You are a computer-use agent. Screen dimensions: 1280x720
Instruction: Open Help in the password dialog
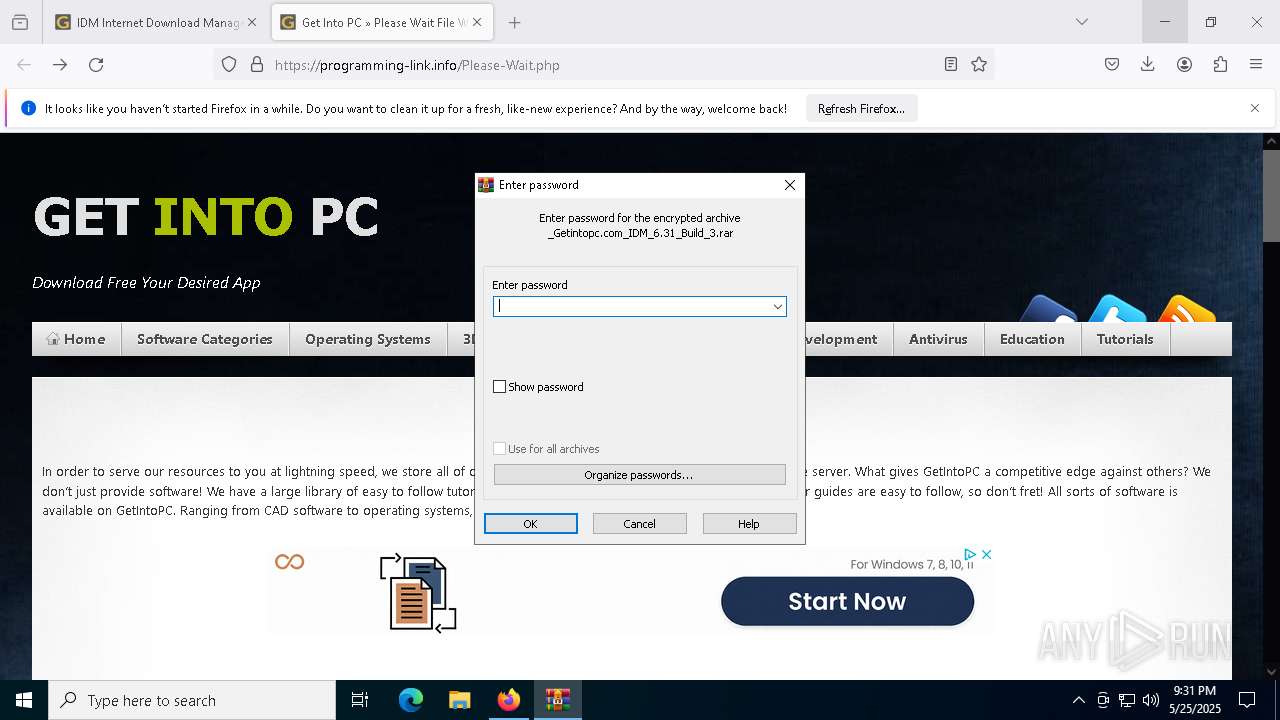[x=749, y=524]
